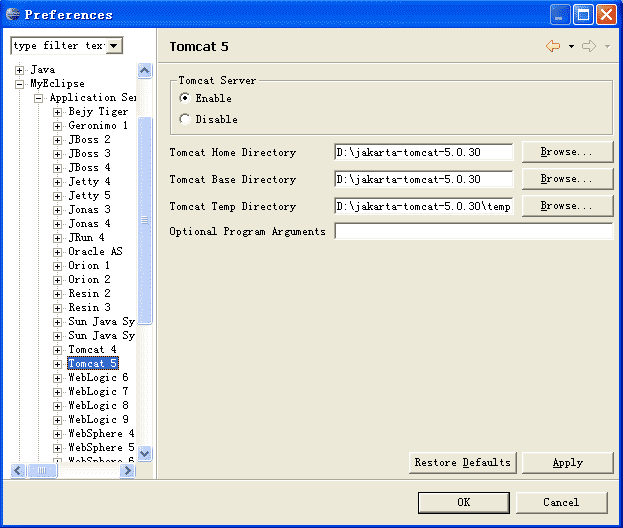The height and width of the screenshot is (528, 623).
Task: Confirm with the OK button
Action: coord(464,503)
